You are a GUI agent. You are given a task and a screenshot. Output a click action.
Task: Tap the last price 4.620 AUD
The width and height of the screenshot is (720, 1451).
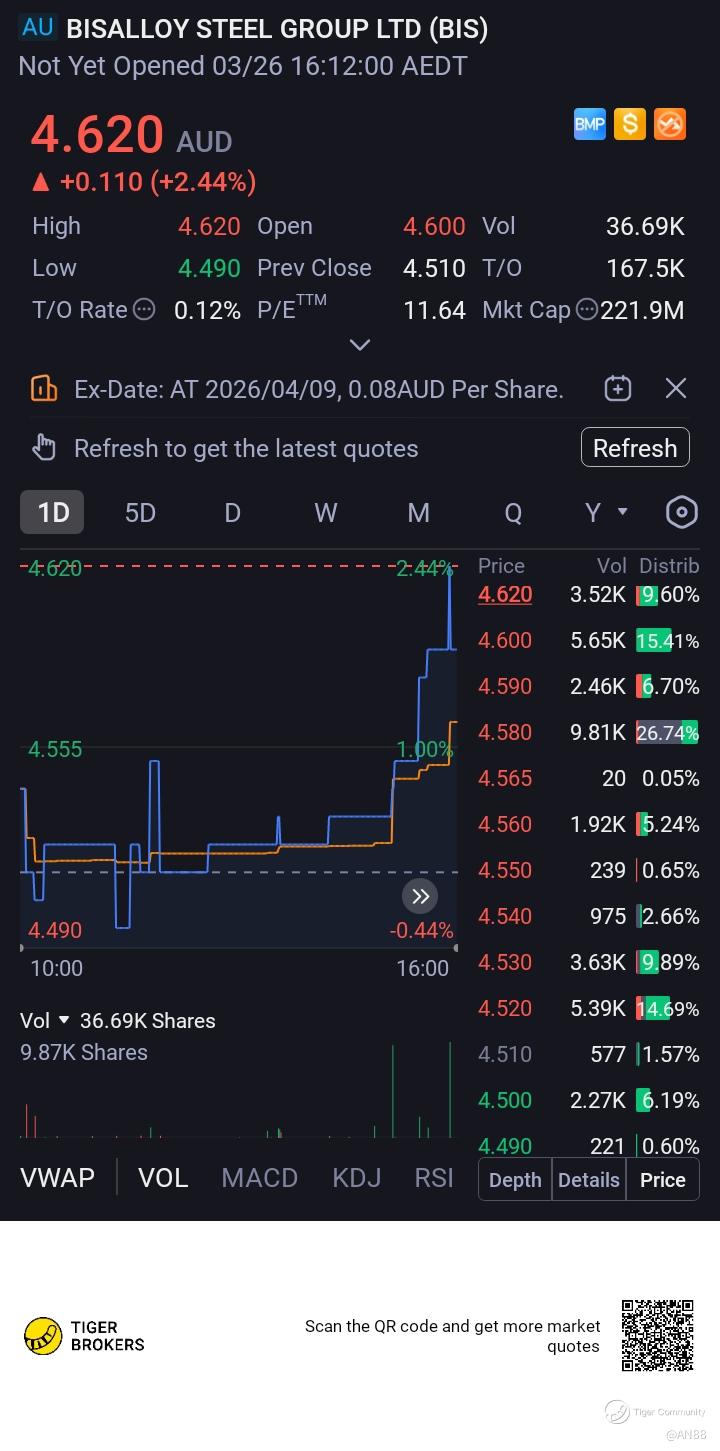pos(131,135)
